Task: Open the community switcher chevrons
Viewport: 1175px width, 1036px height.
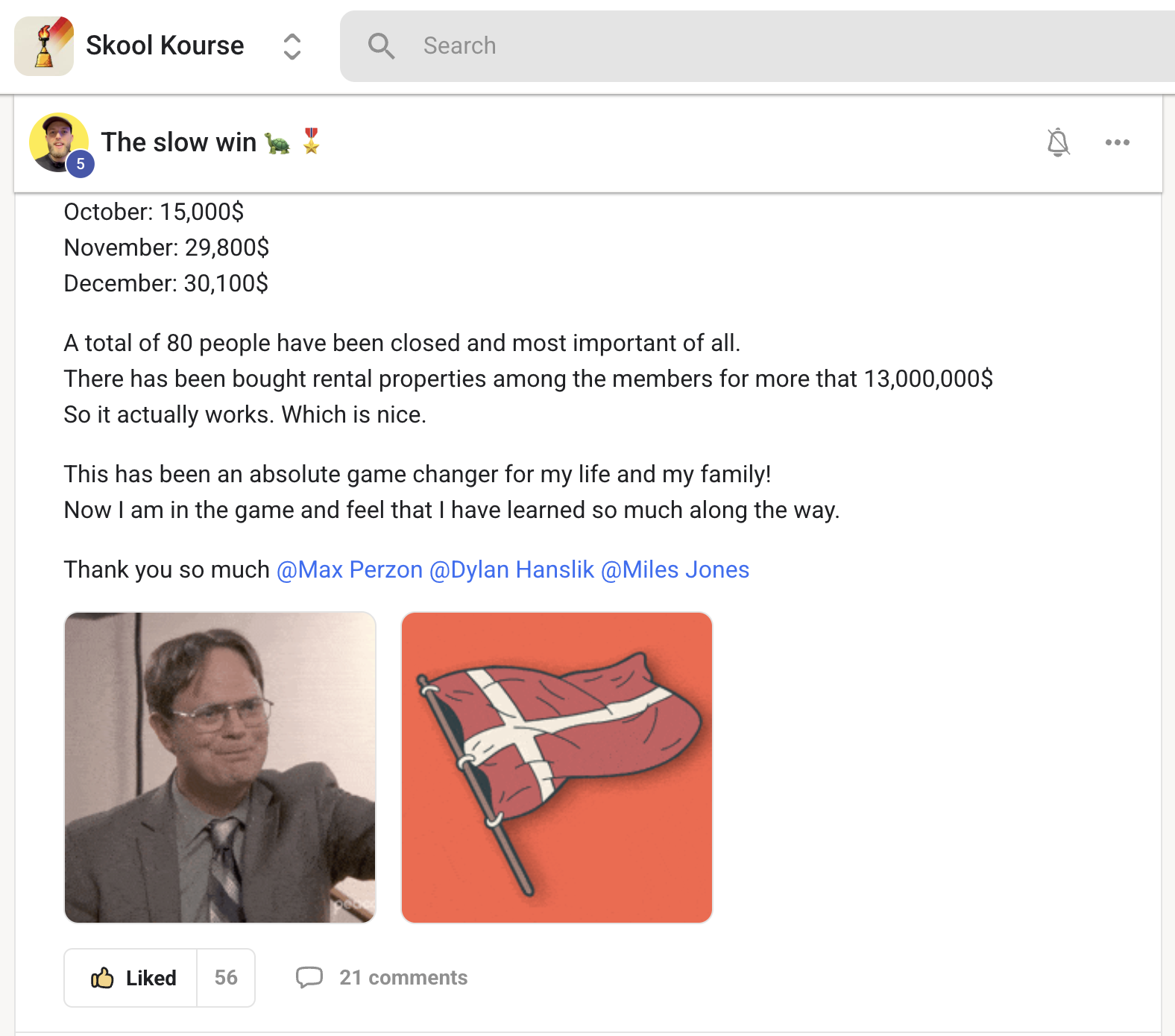Action: click(x=292, y=46)
